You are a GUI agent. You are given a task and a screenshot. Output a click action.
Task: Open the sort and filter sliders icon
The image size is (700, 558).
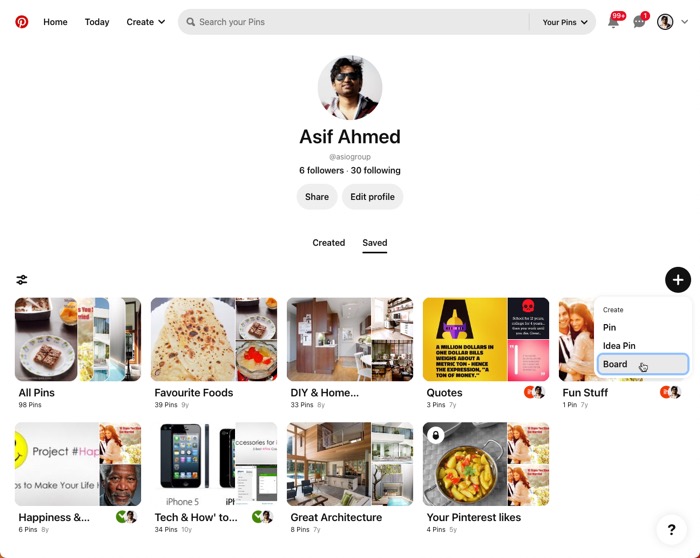pos(21,280)
